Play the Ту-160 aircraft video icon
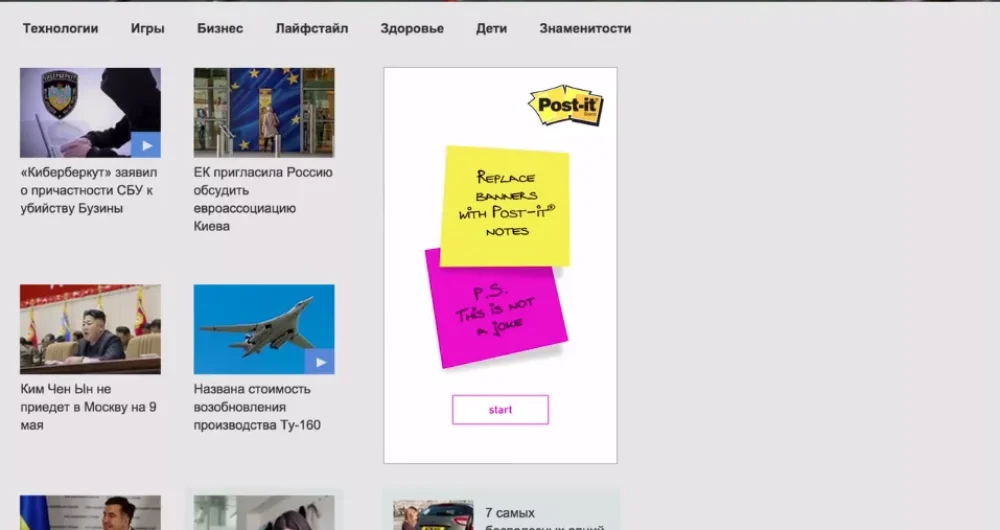Screen dimensions: 1000x530 point(320,362)
